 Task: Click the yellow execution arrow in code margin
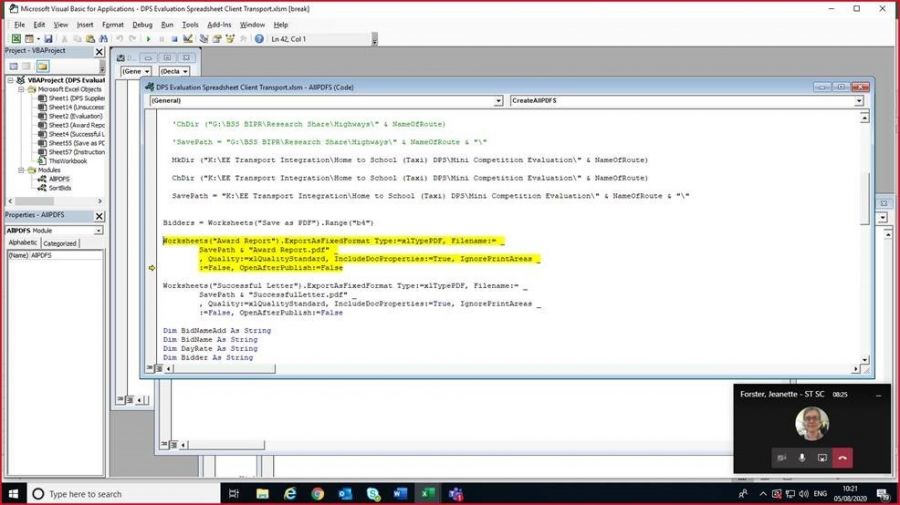pos(152,268)
